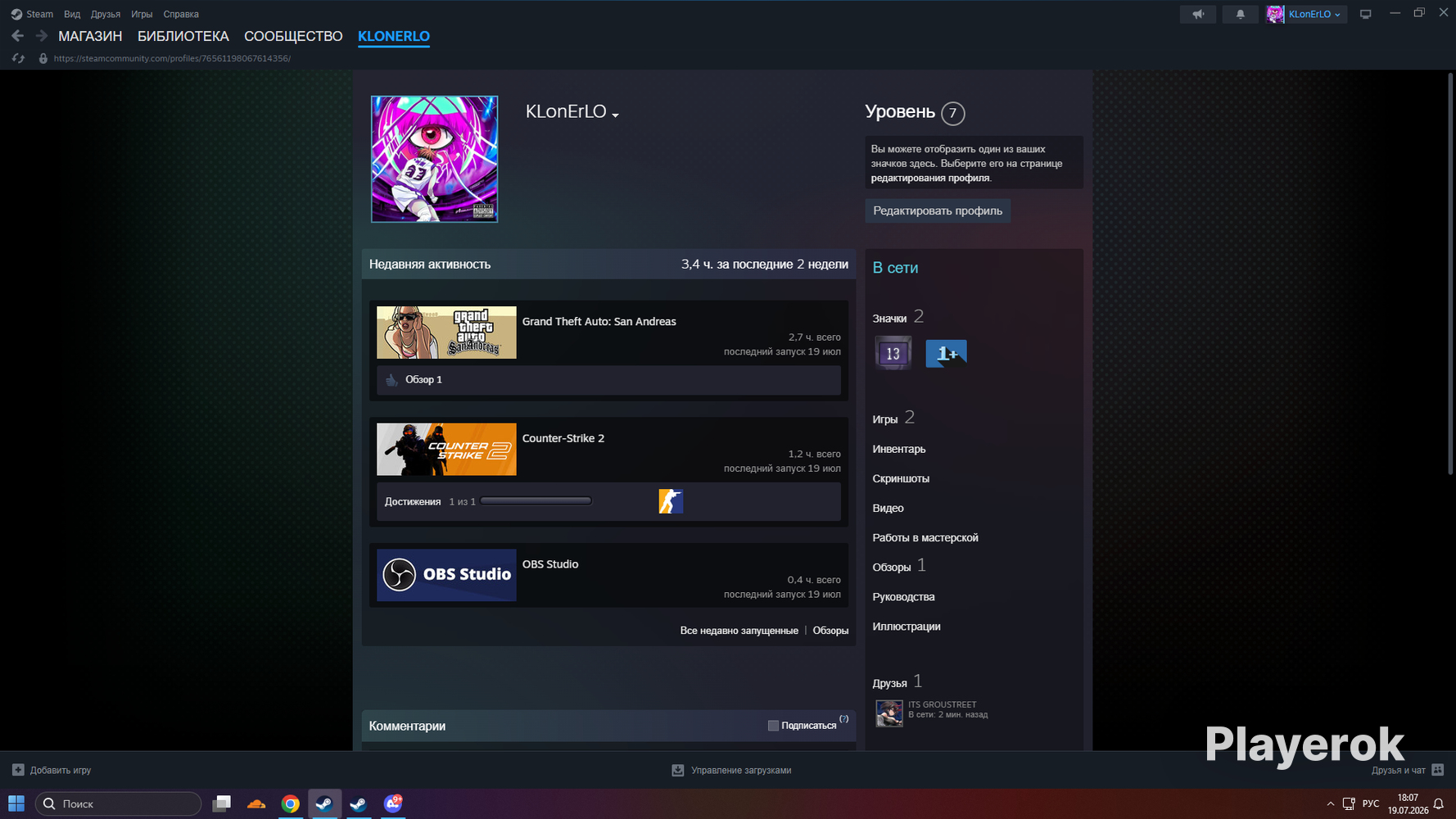This screenshot has height=819, width=1456.
Task: Open the badge showing number 13
Action: pos(893,353)
